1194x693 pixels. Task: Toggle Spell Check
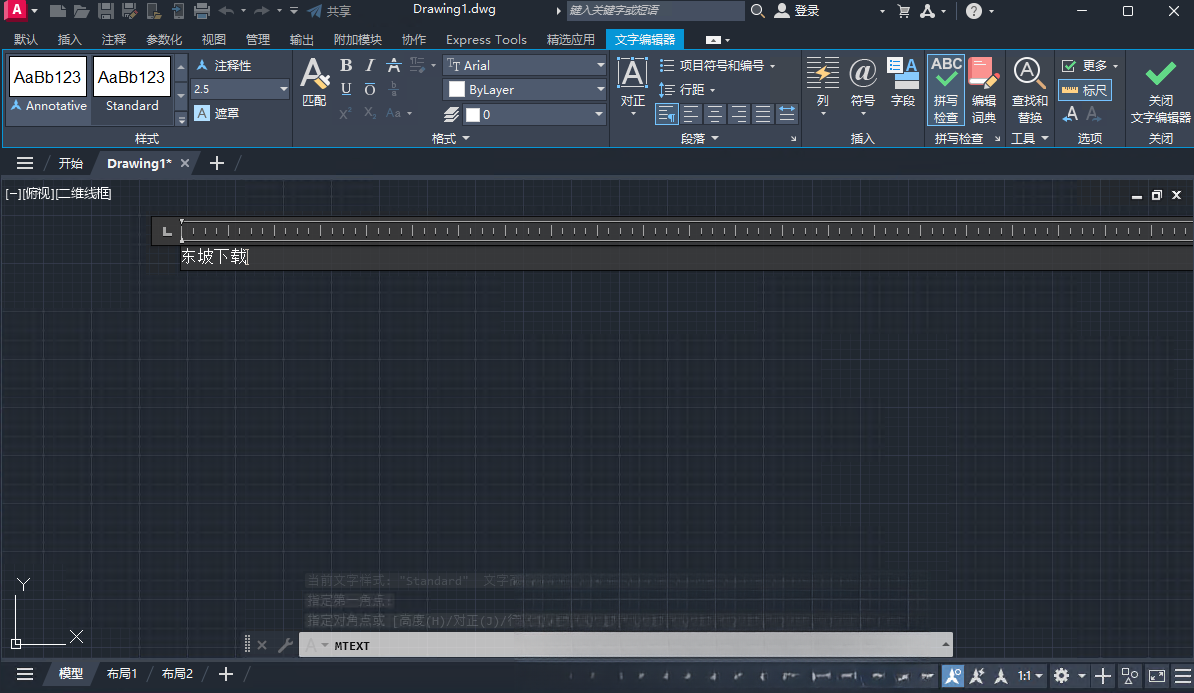coord(946,89)
